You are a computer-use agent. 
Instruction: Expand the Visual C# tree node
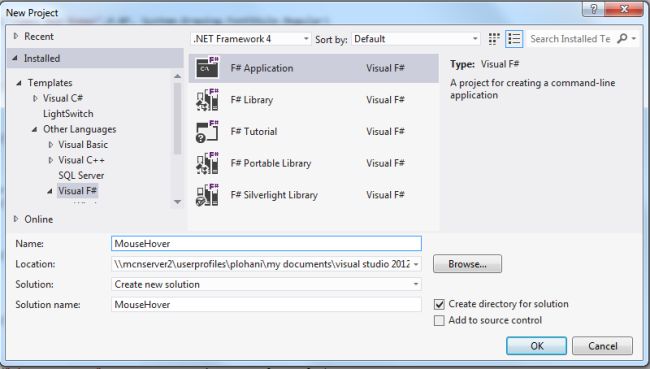tap(35, 98)
